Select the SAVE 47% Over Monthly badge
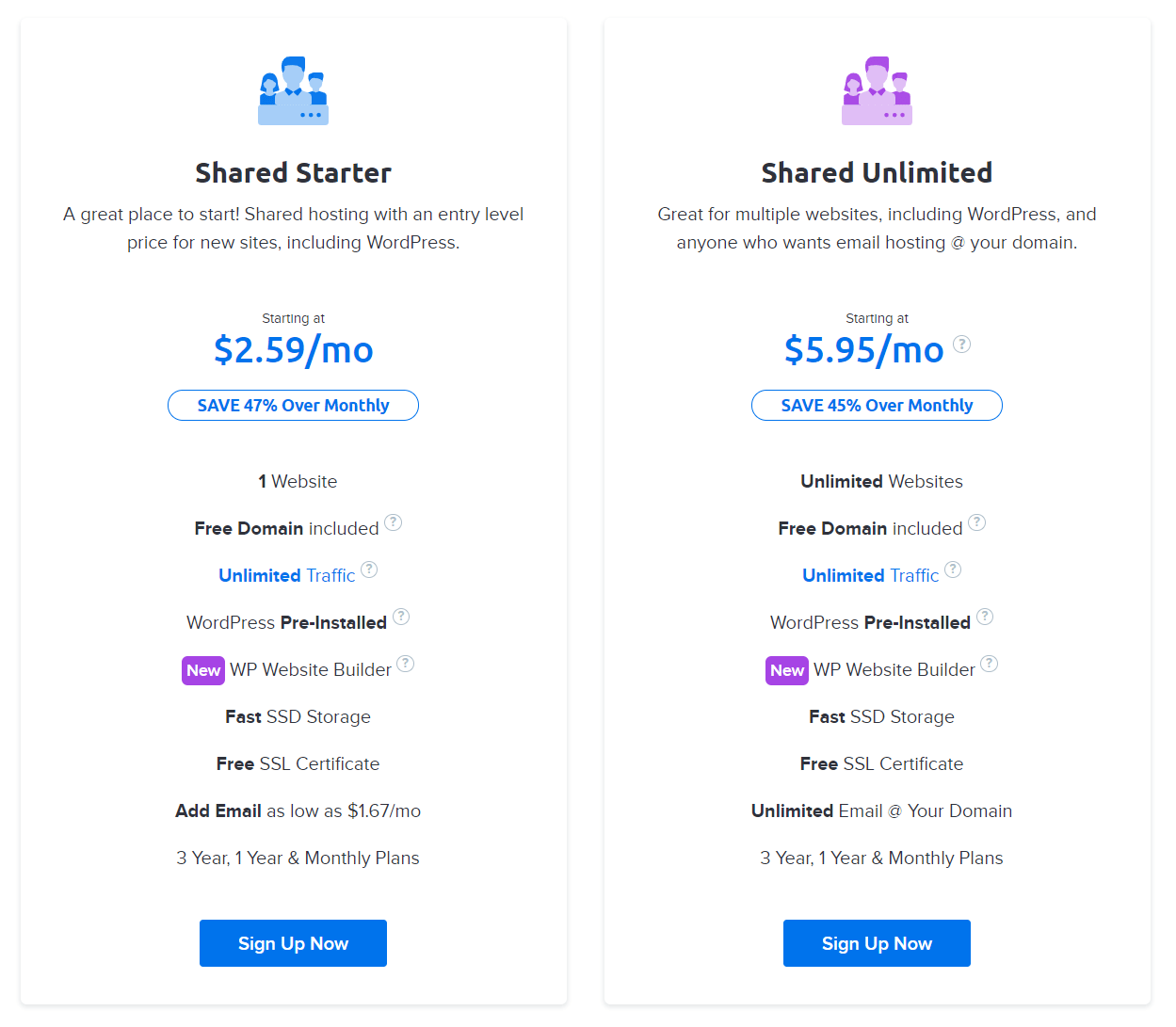This screenshot has height=1027, width=1176. pyautogui.click(x=293, y=406)
